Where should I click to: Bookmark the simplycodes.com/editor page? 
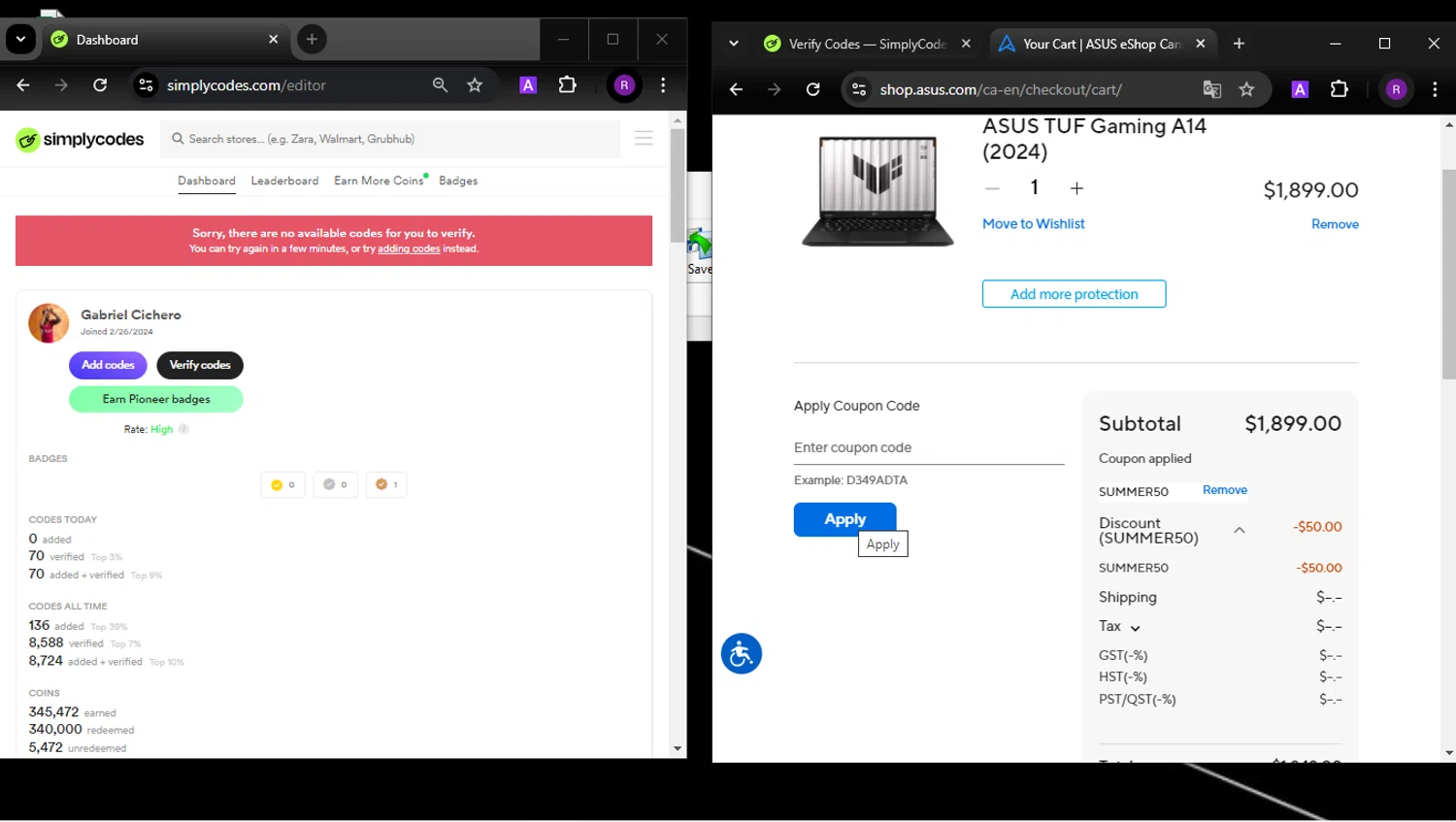coord(475,85)
